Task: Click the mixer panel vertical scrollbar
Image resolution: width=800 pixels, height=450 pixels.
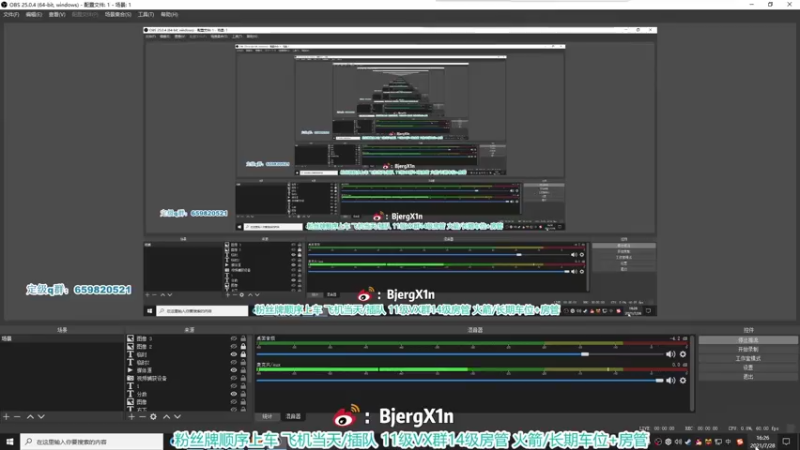Action: tap(692, 373)
